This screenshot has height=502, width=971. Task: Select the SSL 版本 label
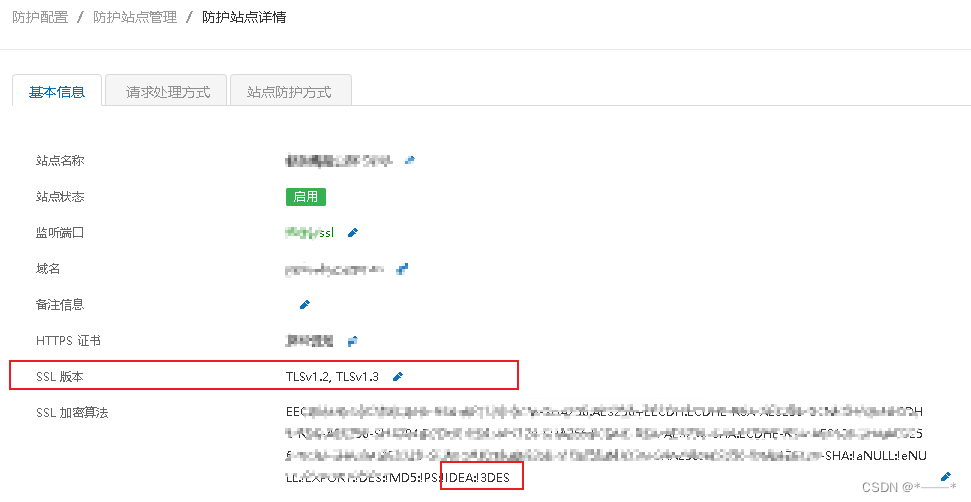tap(59, 376)
